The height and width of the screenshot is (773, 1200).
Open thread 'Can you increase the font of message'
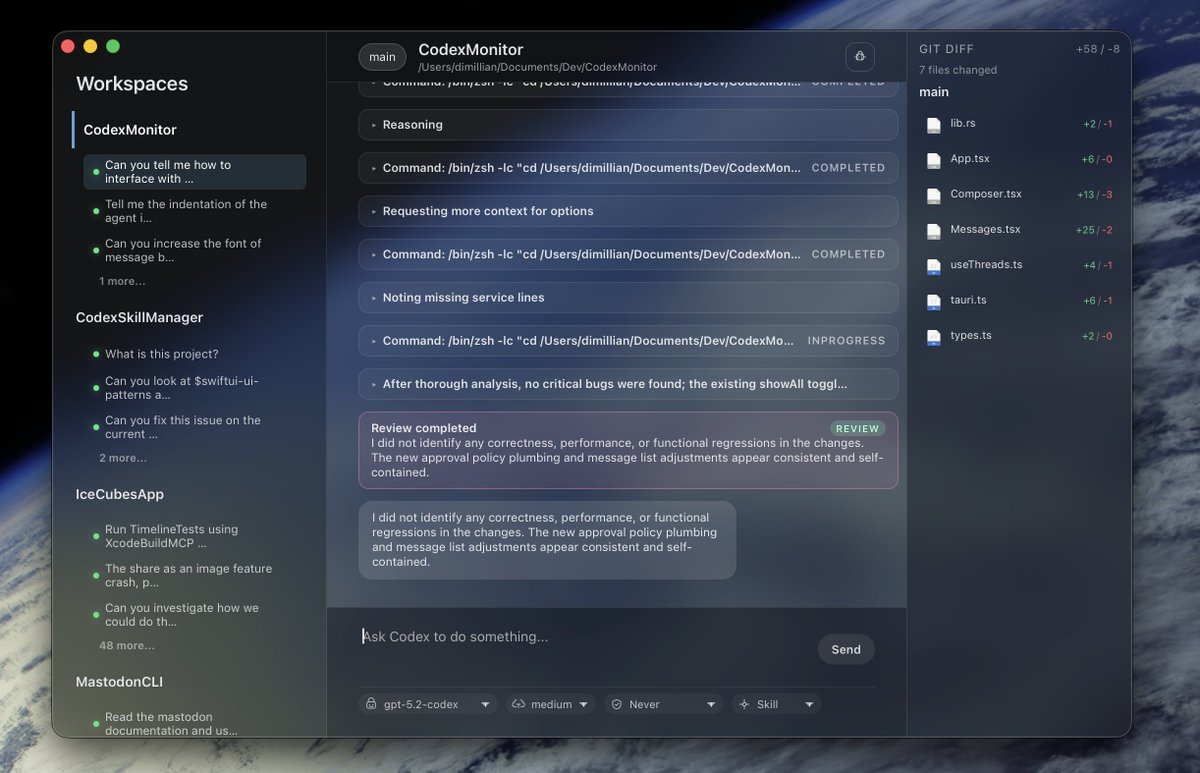195,250
